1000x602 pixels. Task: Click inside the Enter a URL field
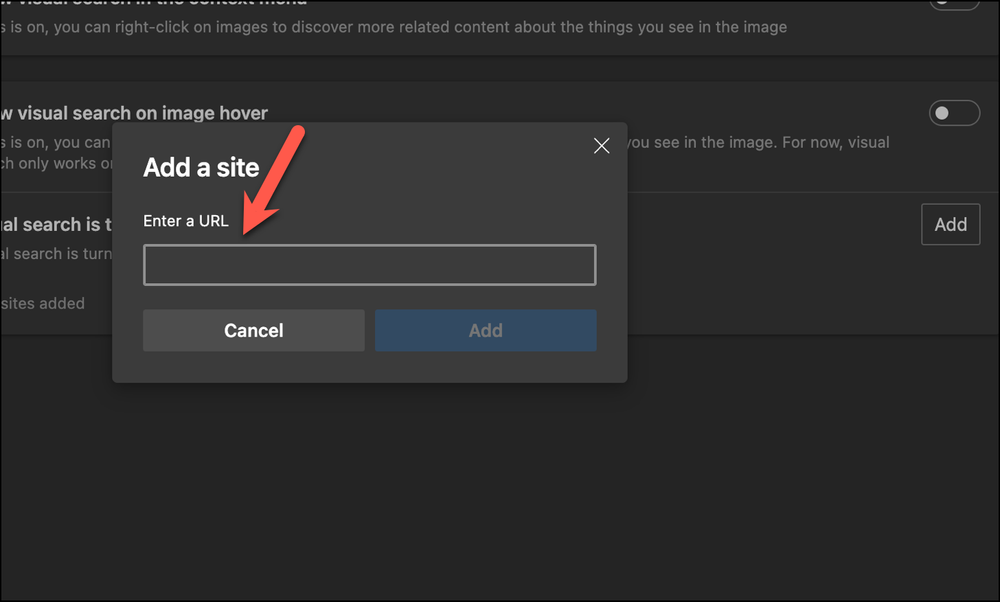[369, 264]
